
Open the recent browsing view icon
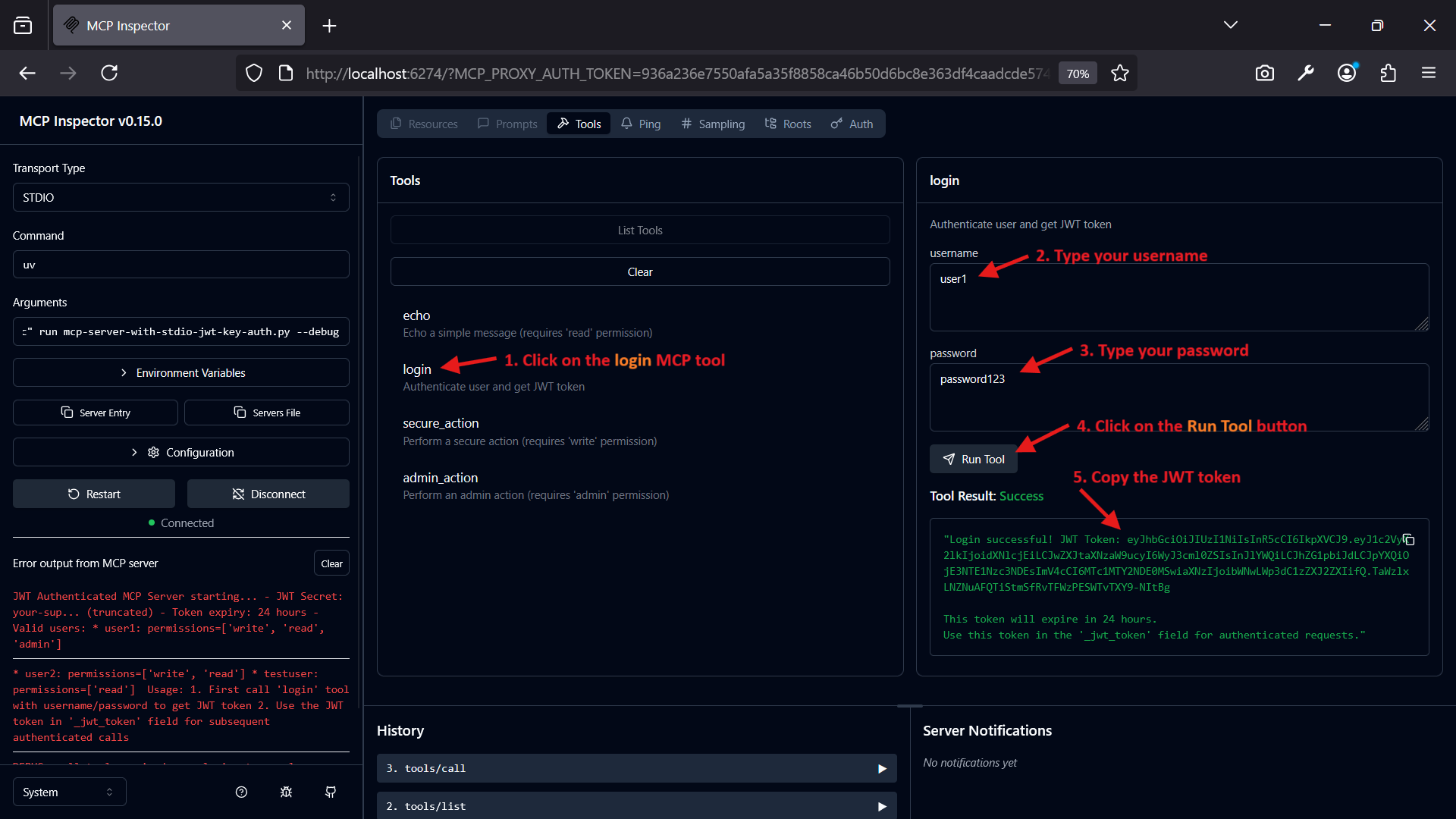point(23,25)
